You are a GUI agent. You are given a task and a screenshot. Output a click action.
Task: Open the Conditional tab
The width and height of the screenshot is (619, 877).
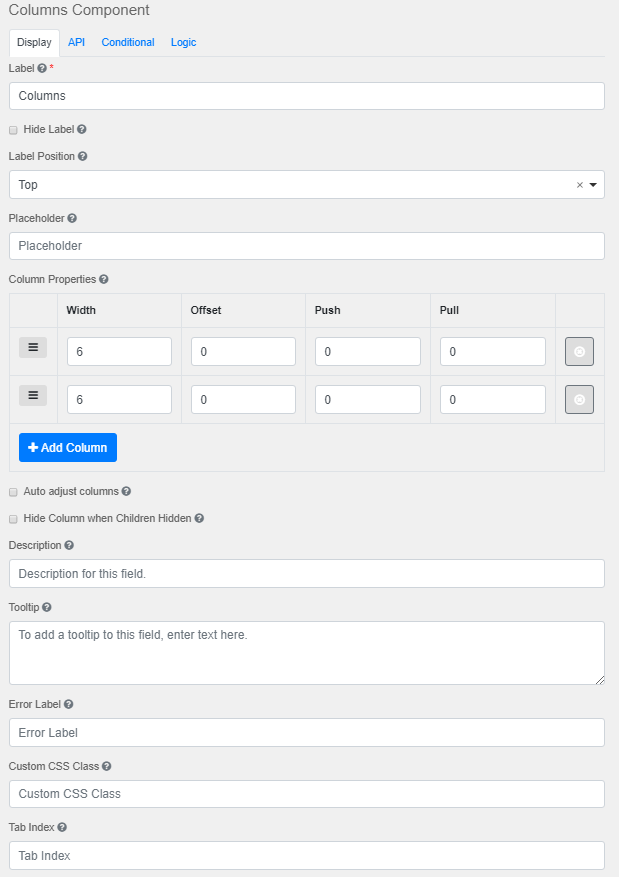click(x=127, y=42)
